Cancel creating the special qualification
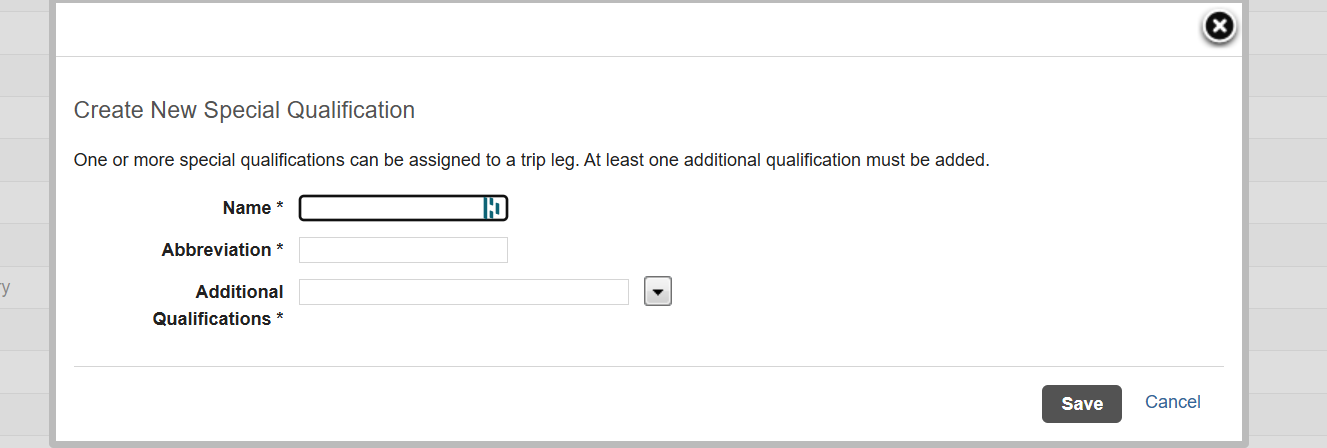 (x=1173, y=402)
